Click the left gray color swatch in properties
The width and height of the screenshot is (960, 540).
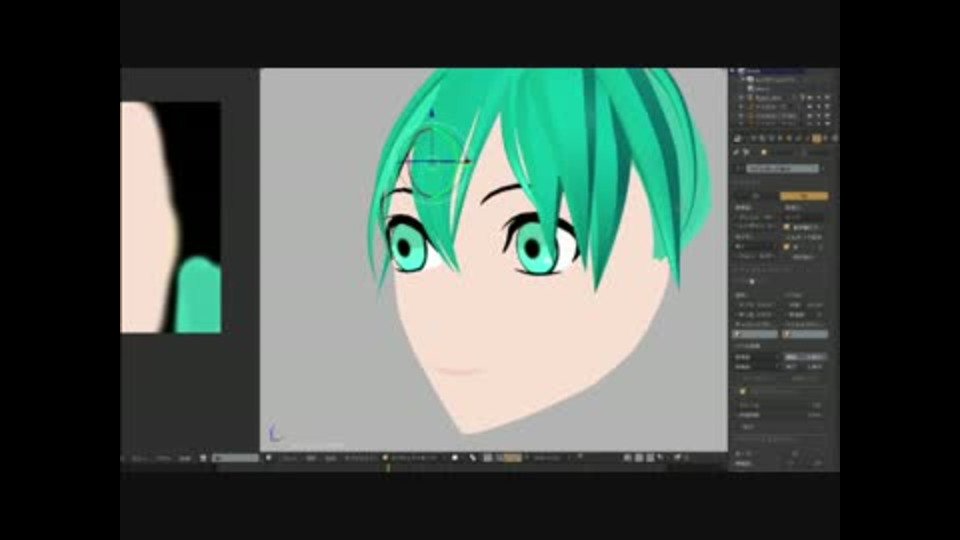pyautogui.click(x=756, y=334)
